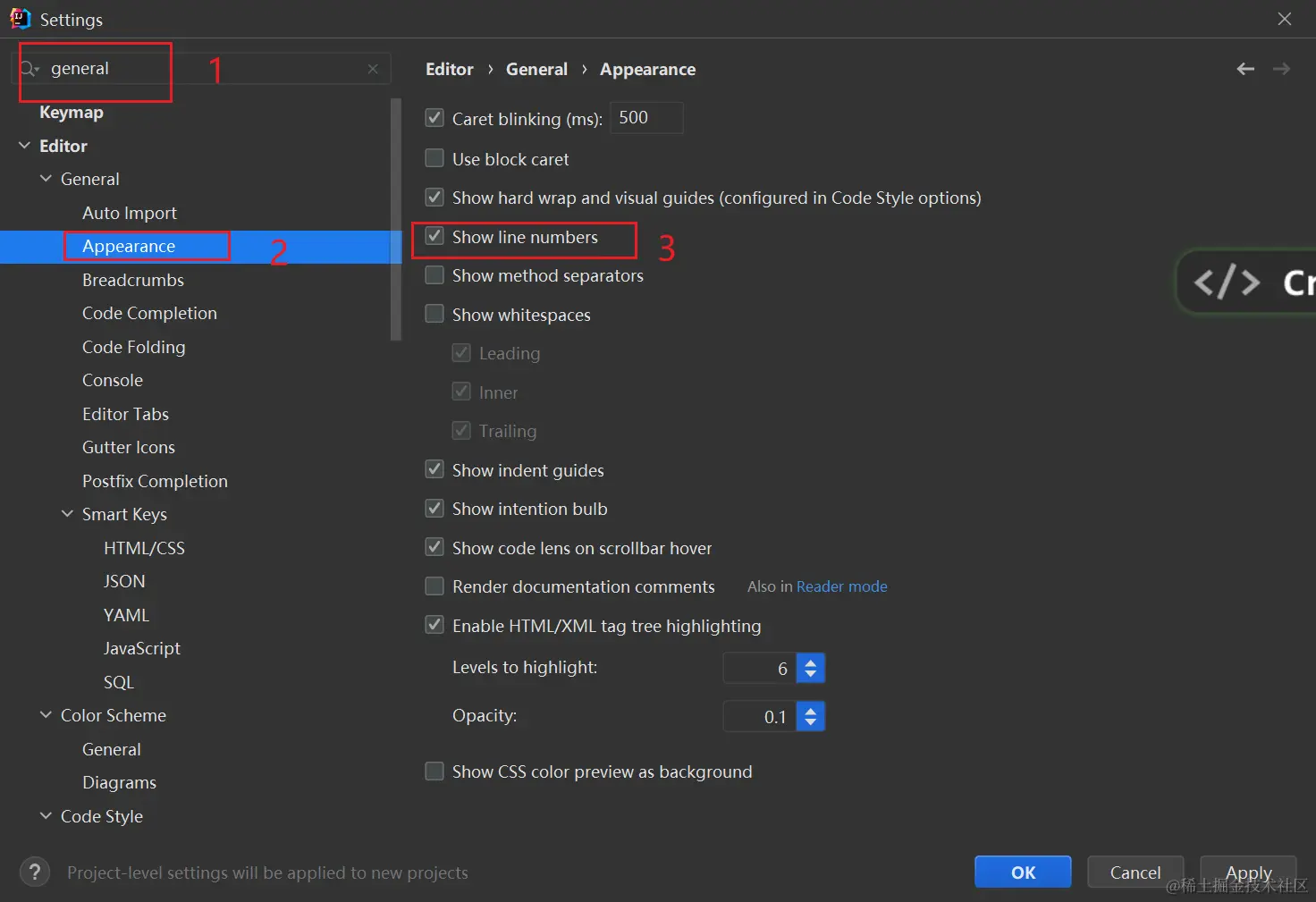Click the IntelliJ IDEA app icon

point(20,19)
